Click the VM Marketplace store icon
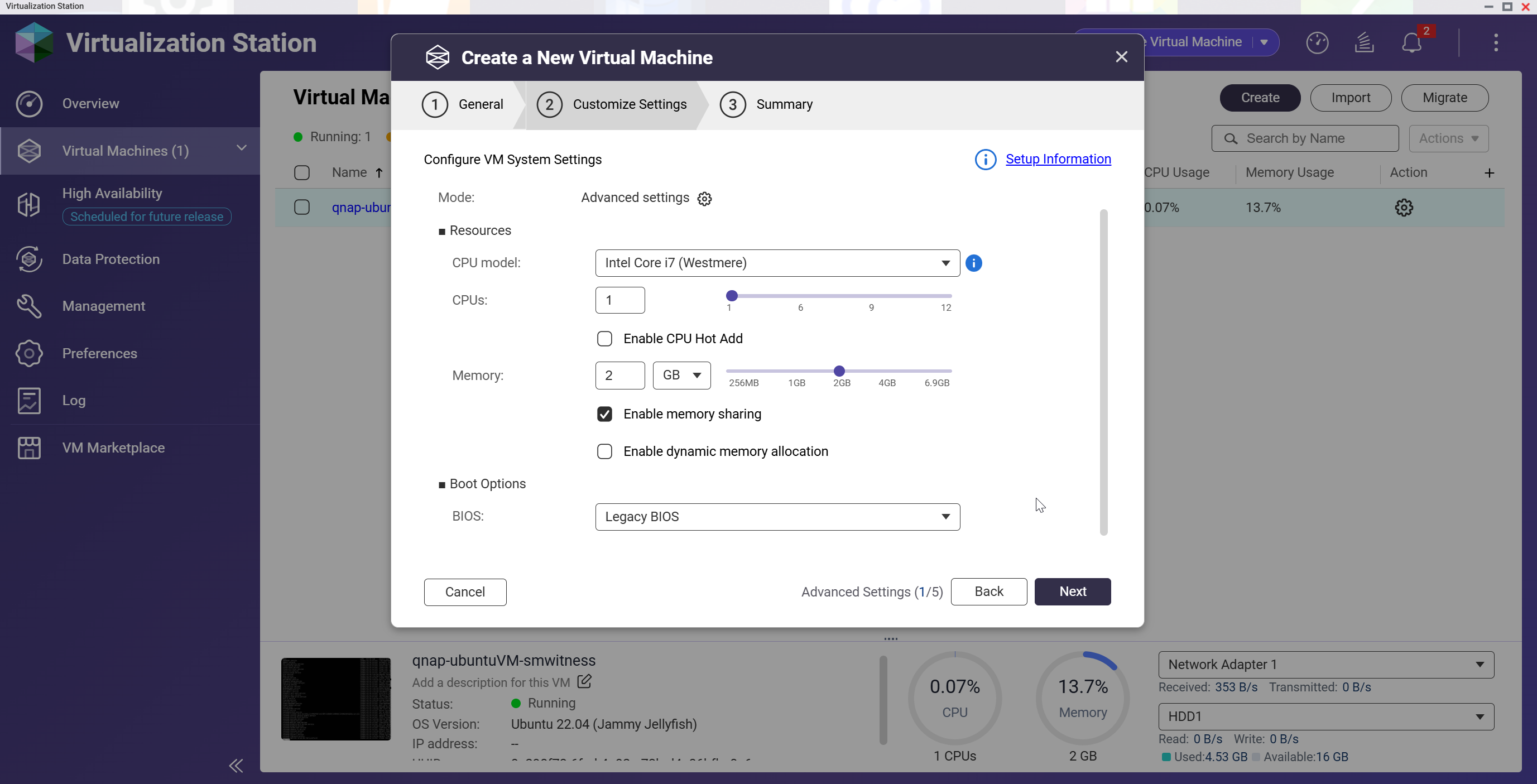Image resolution: width=1537 pixels, height=784 pixels. 28,448
